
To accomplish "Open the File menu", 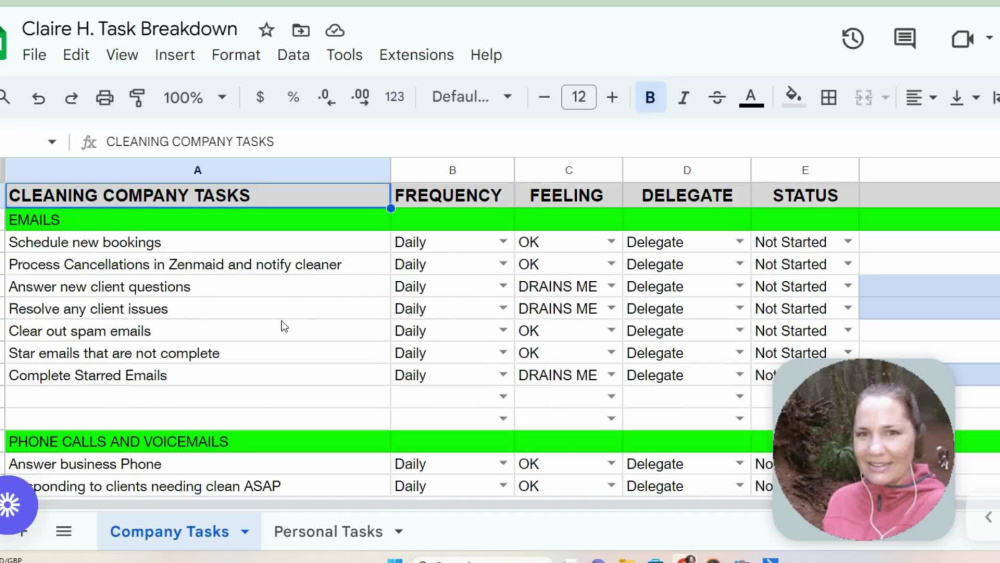I will coord(34,55).
